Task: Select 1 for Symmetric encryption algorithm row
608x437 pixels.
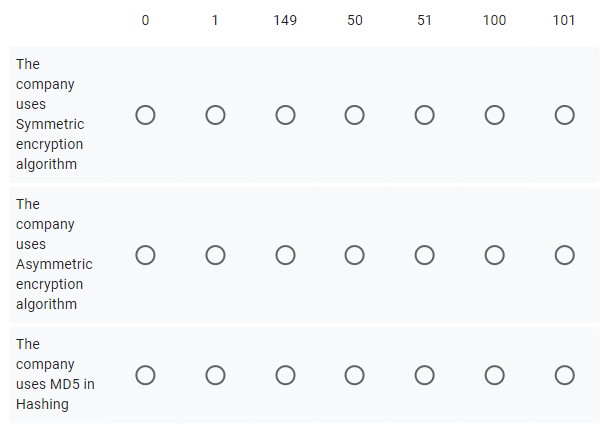Action: tap(215, 115)
